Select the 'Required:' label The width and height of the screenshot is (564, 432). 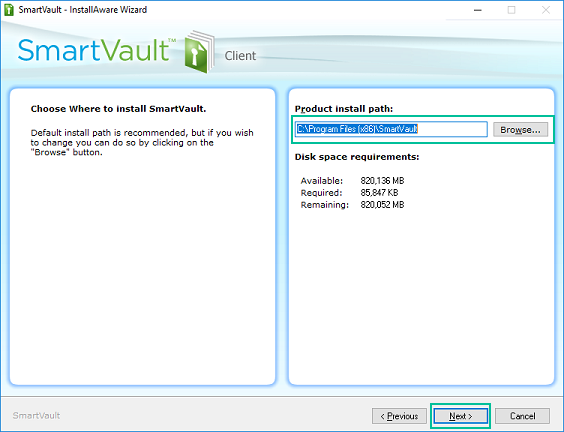tap(321, 193)
